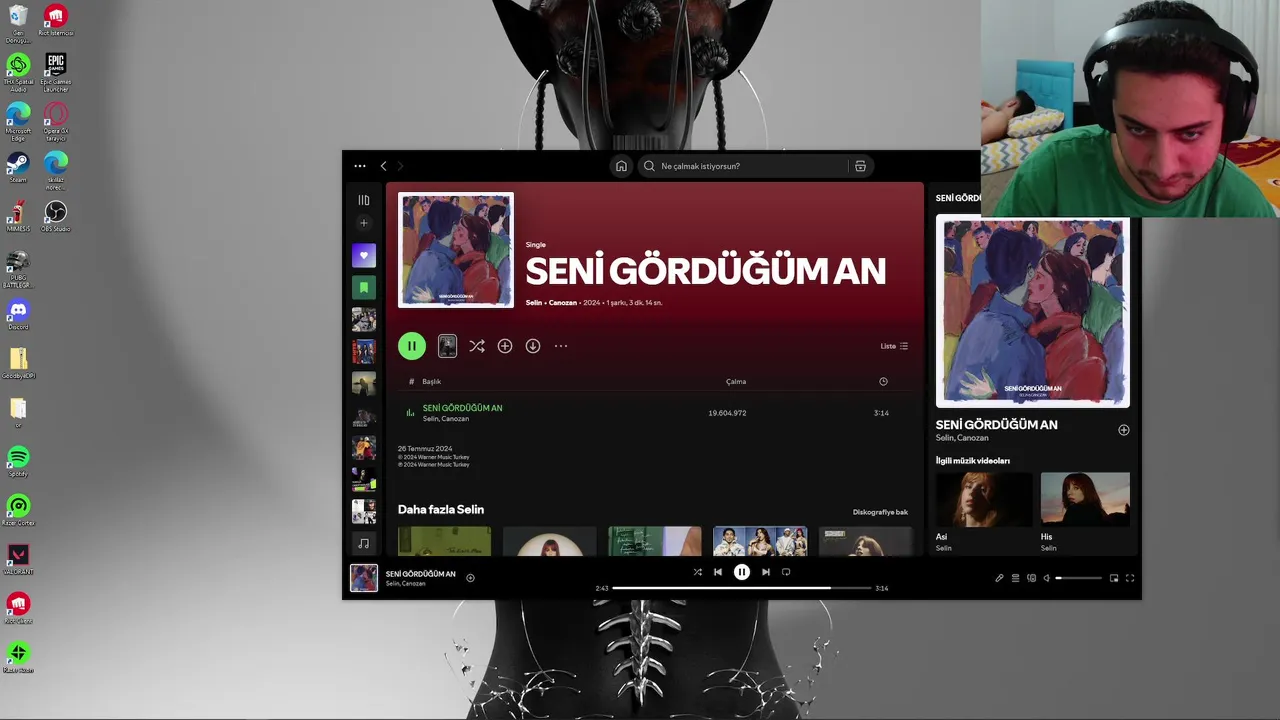
Task: Open the Browse icon in the search bar
Action: point(860,166)
